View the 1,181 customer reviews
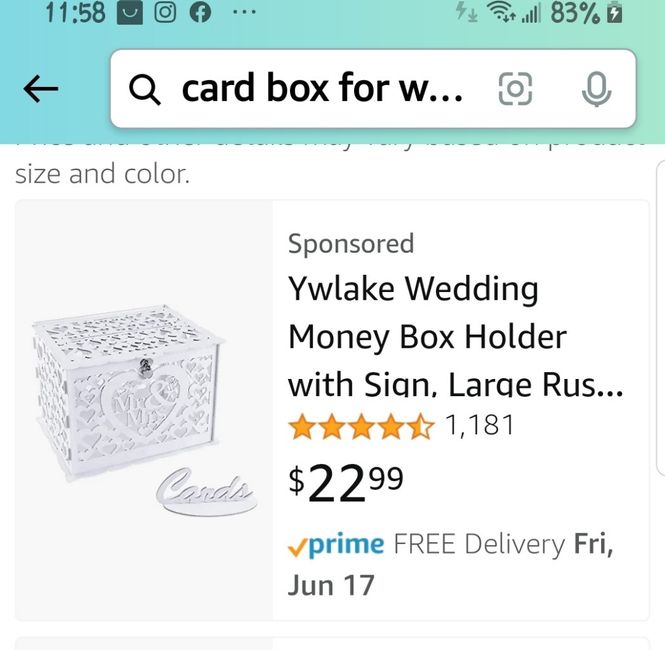 tap(479, 426)
